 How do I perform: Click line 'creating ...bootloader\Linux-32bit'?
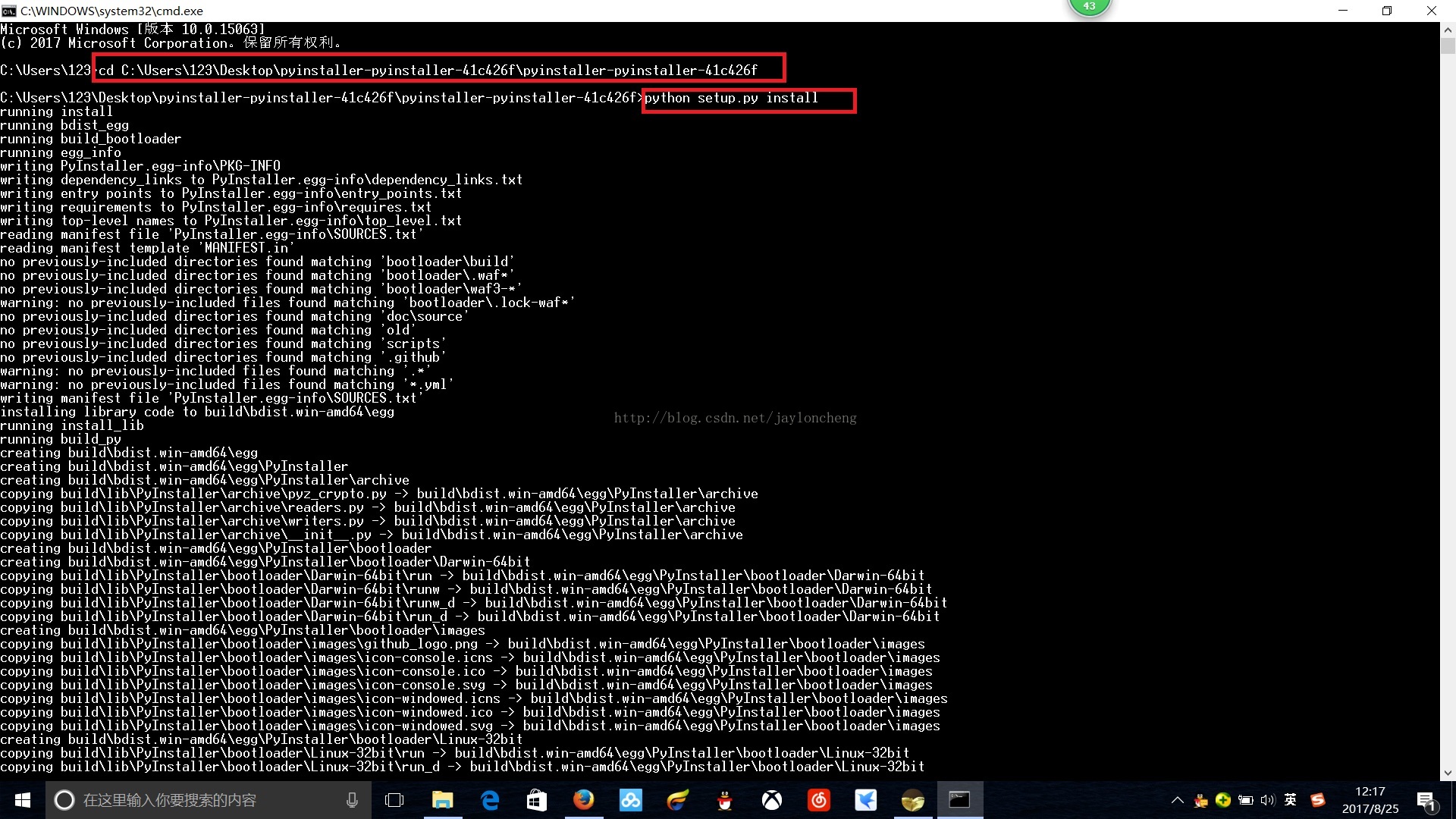(x=262, y=739)
